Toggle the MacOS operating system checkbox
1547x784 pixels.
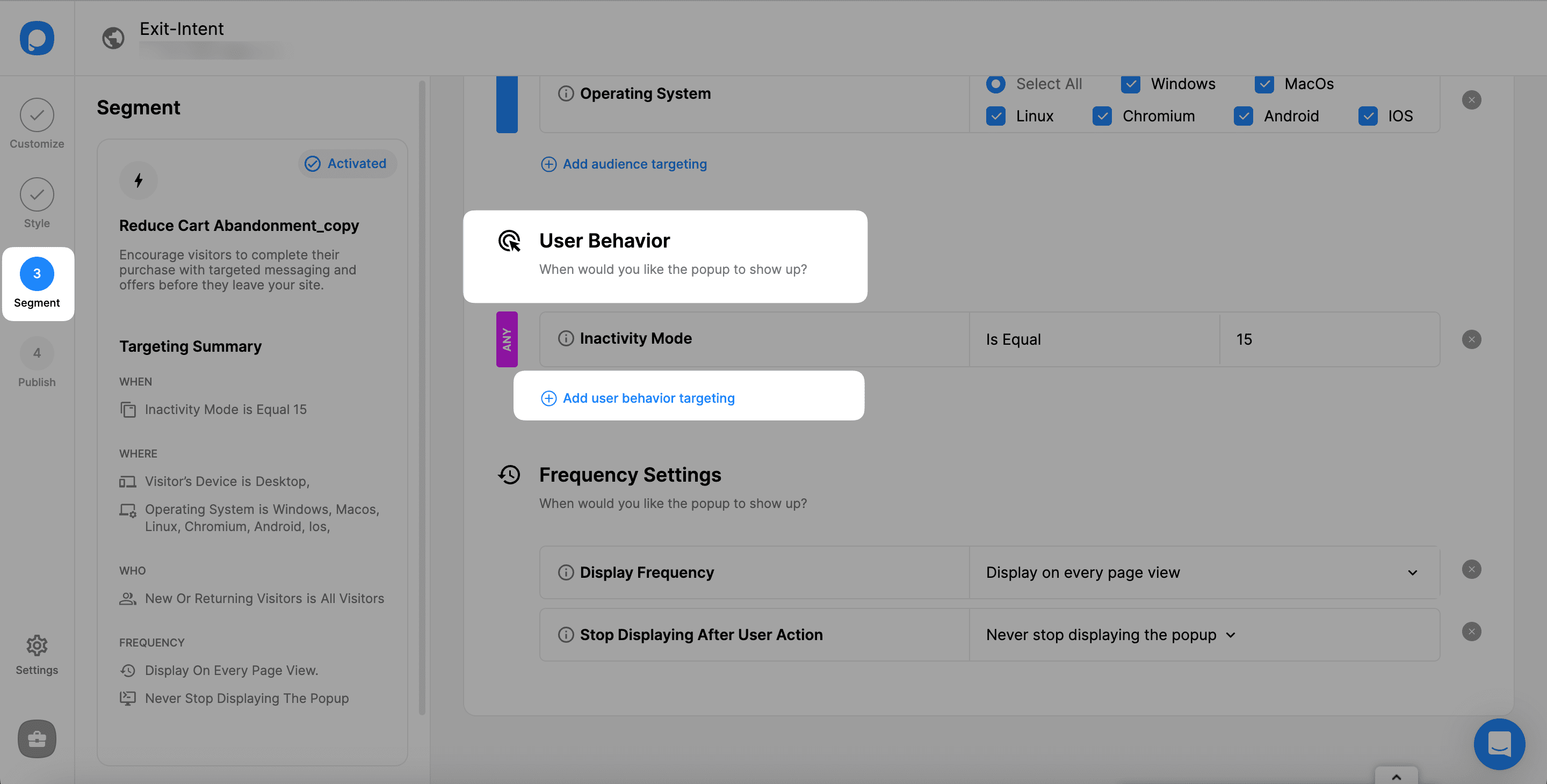coord(1264,84)
